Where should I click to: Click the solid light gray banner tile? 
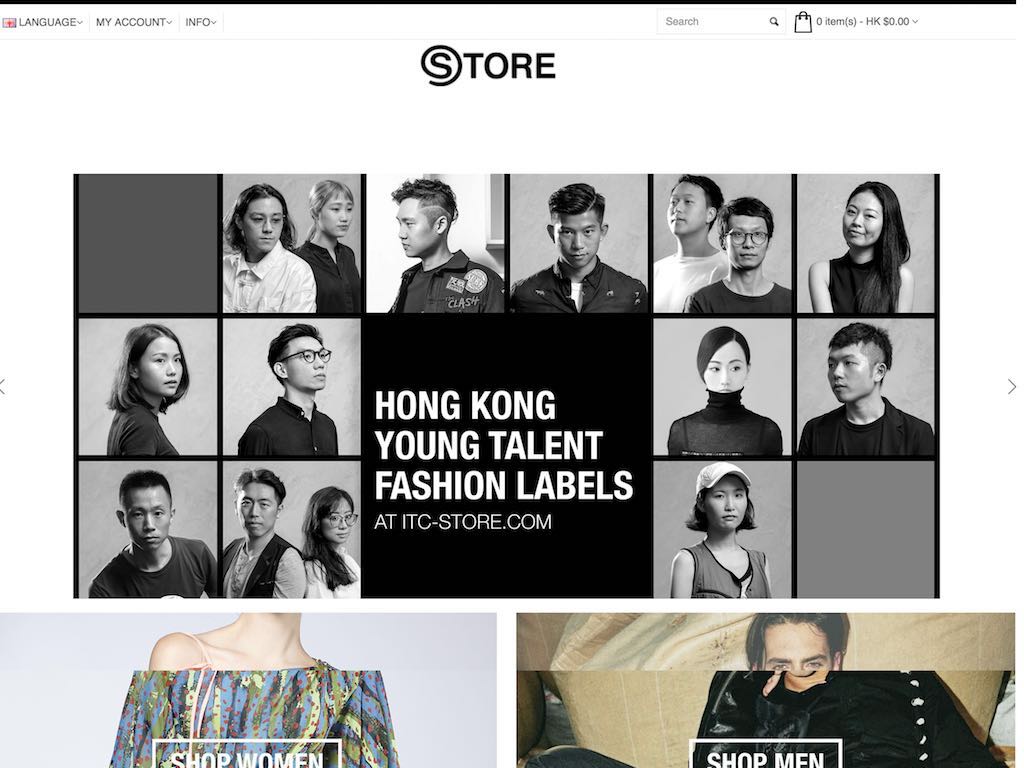coord(866,529)
